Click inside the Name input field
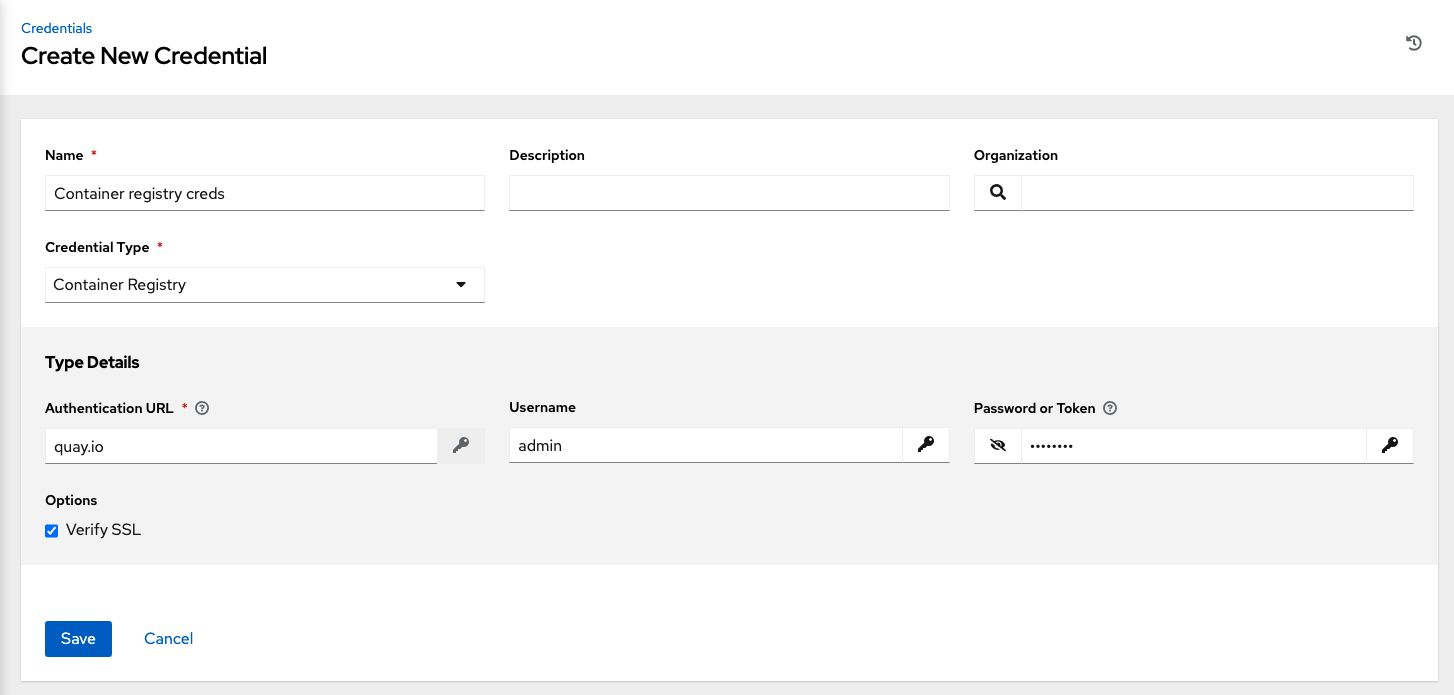This screenshot has height=695, width=1454. (264, 193)
